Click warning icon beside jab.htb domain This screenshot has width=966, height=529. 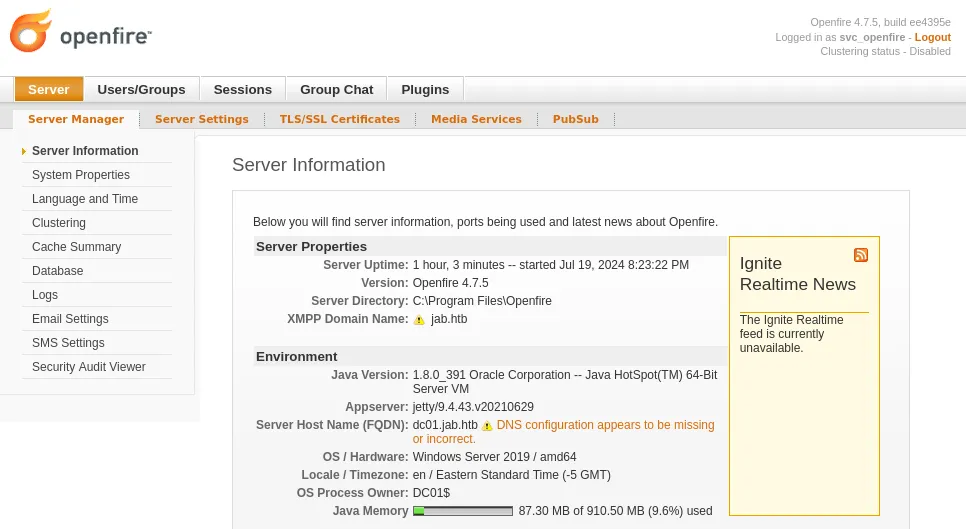click(x=419, y=320)
